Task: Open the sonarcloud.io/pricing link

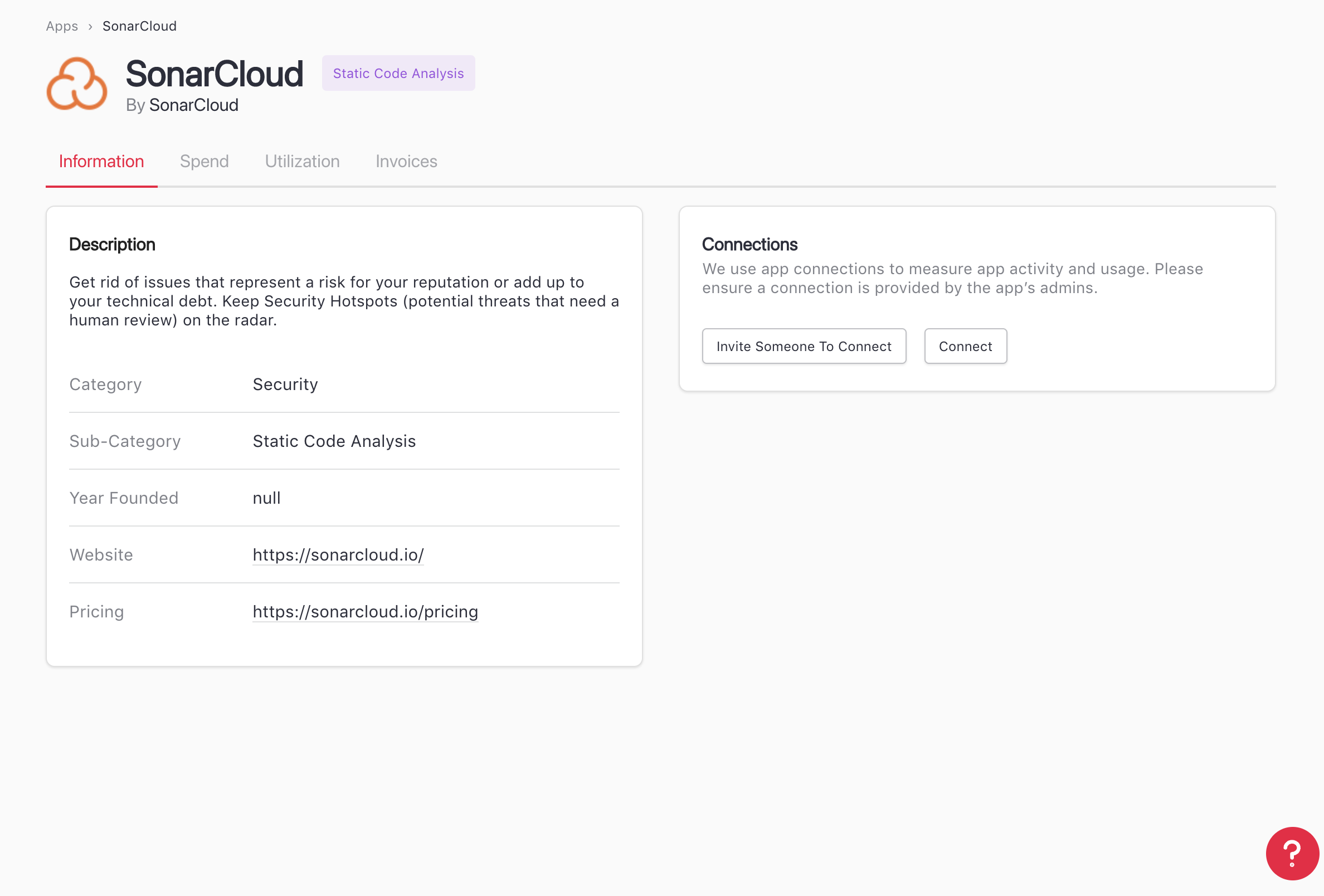Action: (x=364, y=611)
